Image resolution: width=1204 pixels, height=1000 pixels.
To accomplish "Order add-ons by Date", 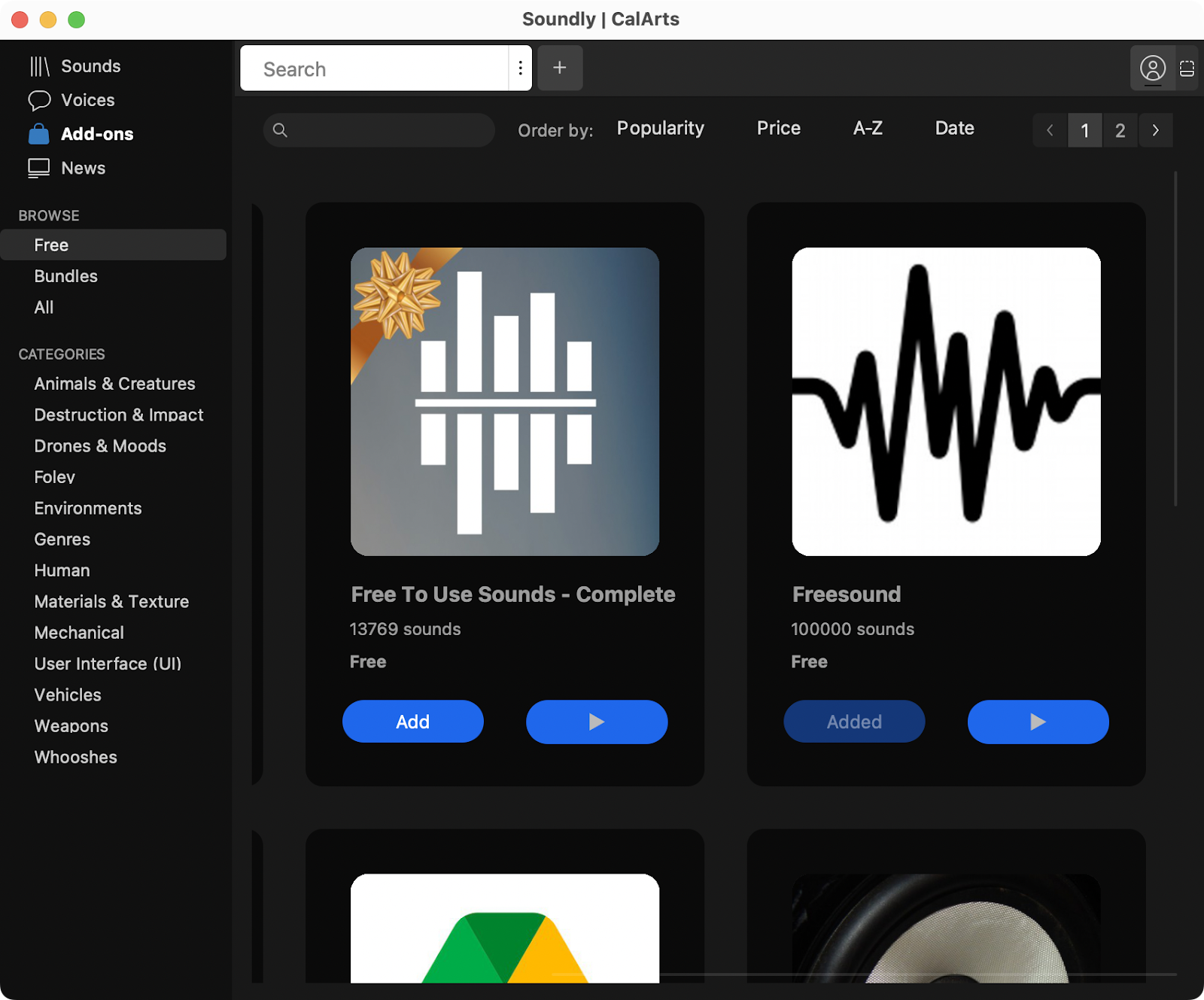I will (x=954, y=129).
